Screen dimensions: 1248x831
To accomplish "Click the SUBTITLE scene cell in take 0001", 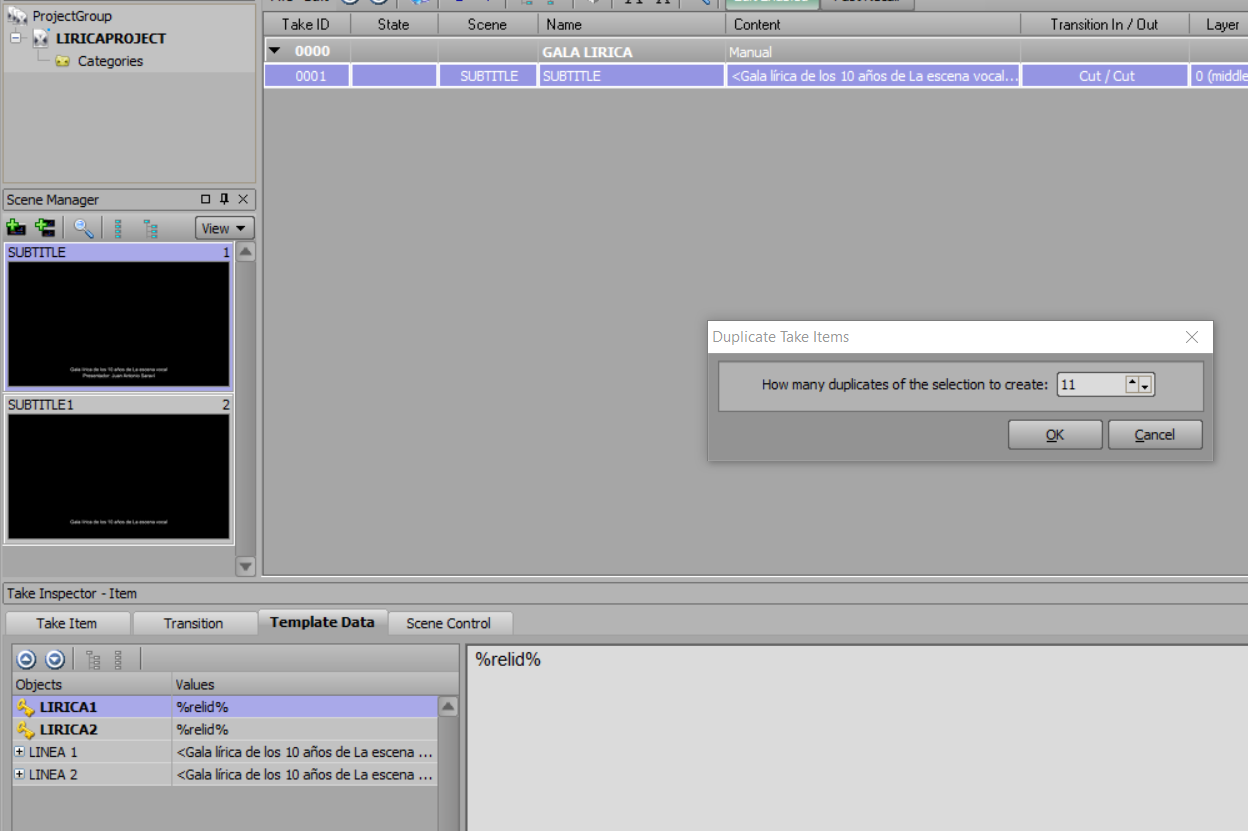I will pyautogui.click(x=488, y=75).
